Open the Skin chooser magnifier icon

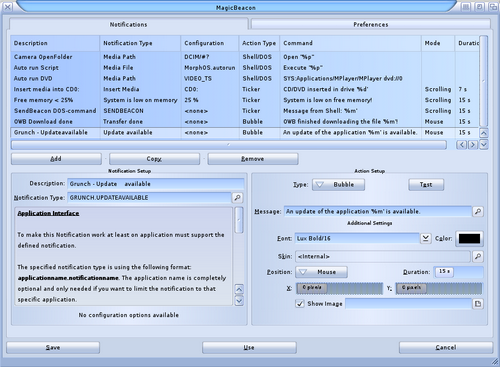(478, 256)
